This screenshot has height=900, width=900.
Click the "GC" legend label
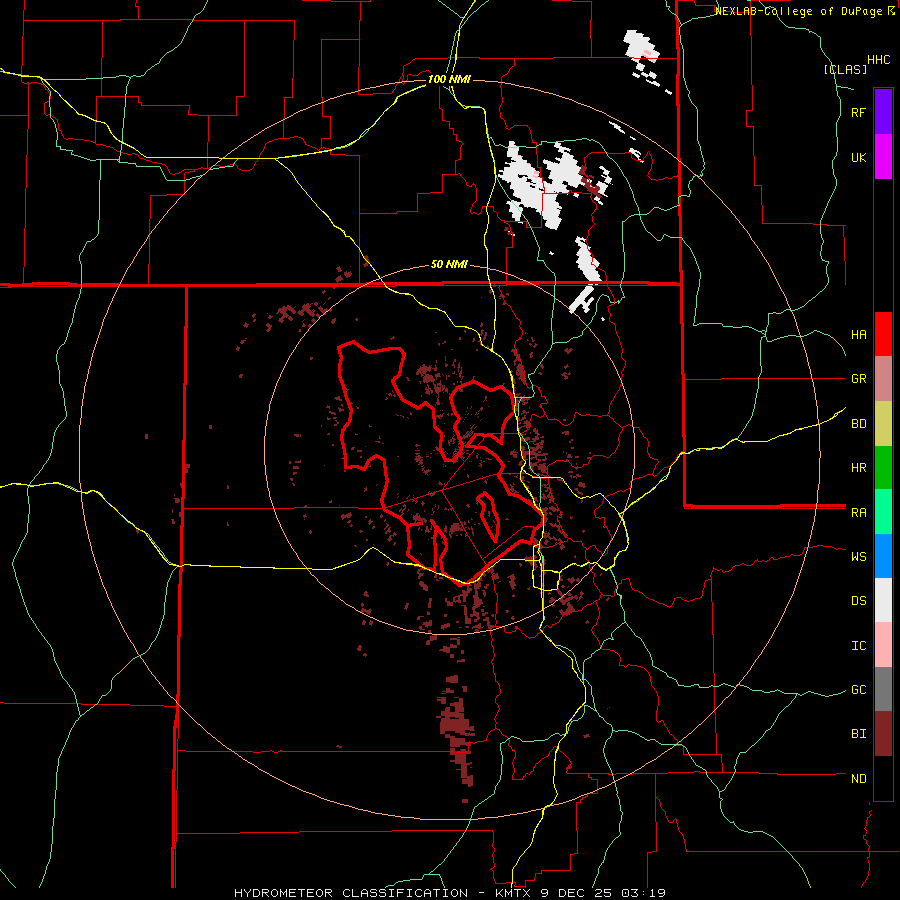click(x=858, y=690)
